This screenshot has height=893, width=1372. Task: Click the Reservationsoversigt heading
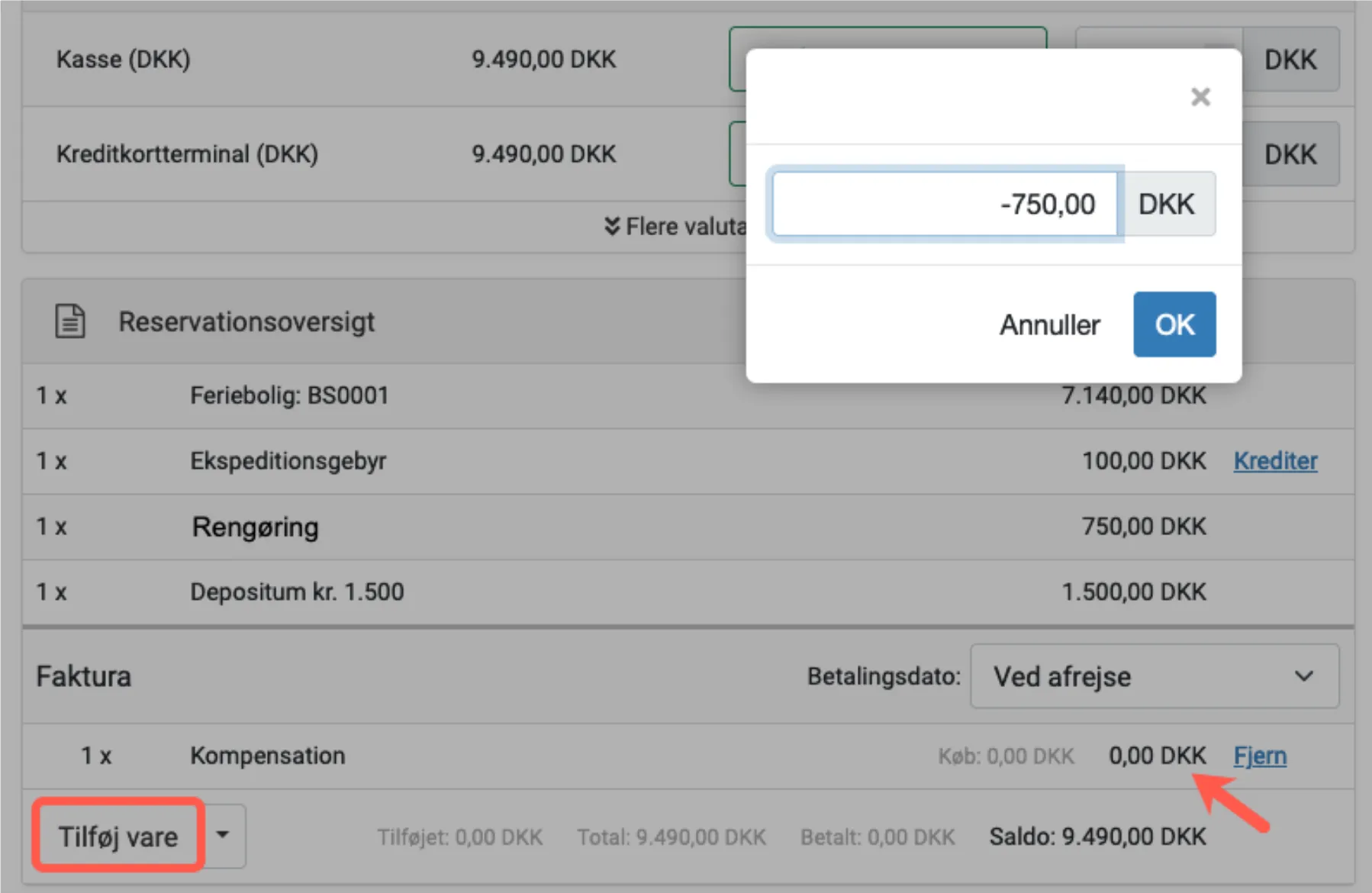[x=246, y=321]
